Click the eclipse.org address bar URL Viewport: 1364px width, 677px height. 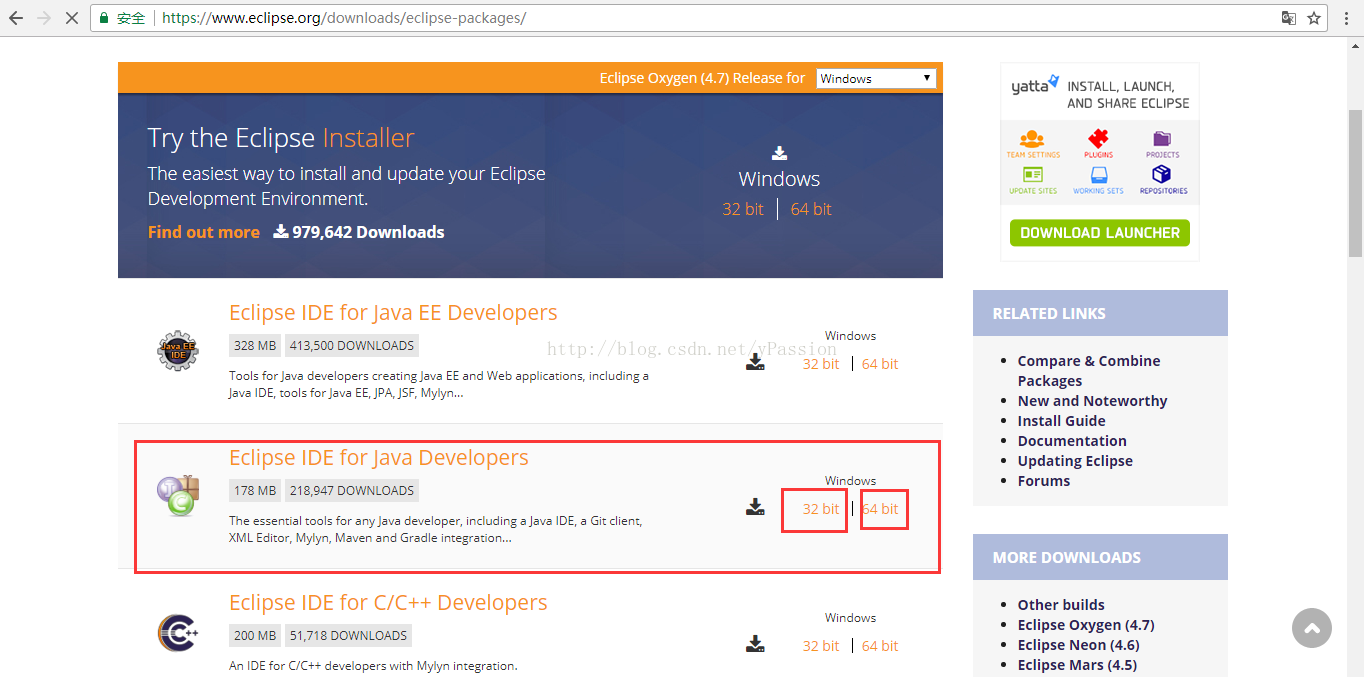coord(343,18)
